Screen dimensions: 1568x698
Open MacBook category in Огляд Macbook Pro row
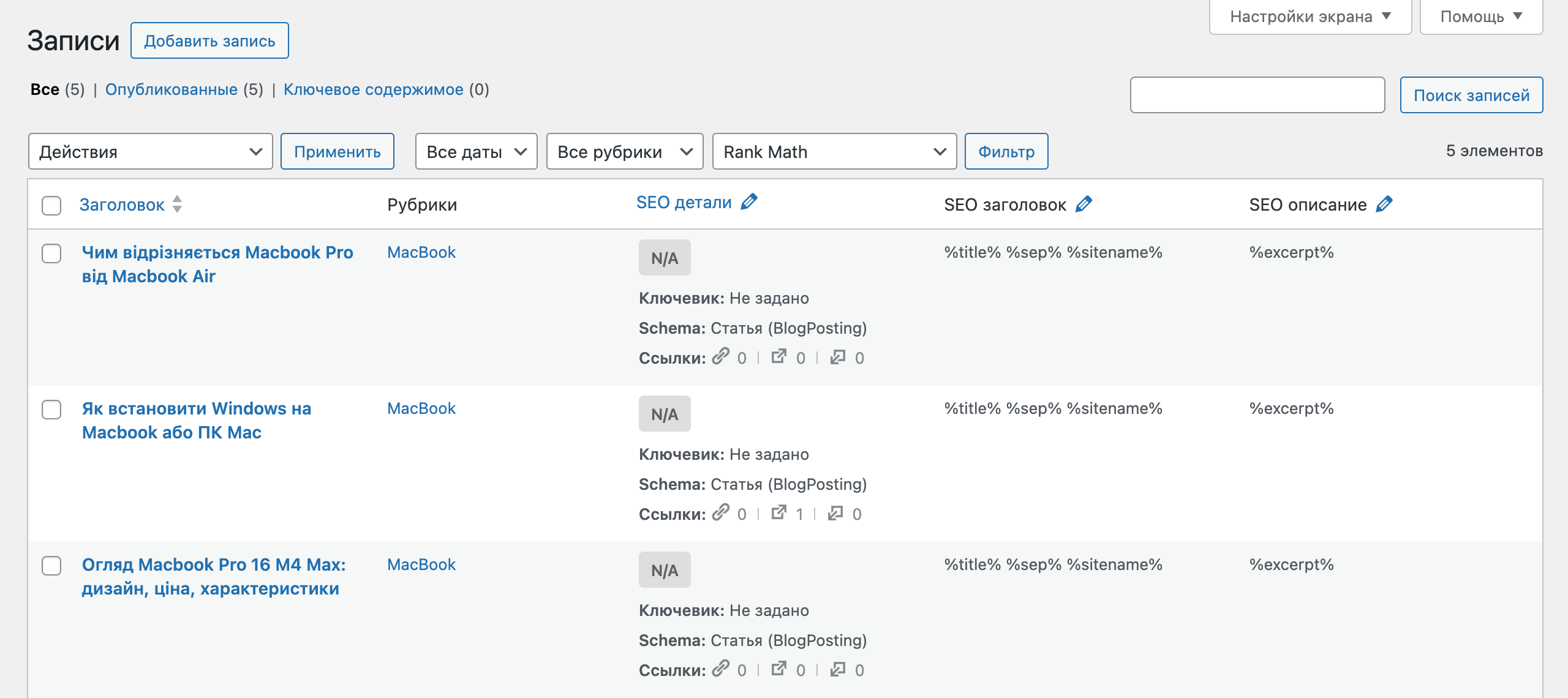pos(421,565)
